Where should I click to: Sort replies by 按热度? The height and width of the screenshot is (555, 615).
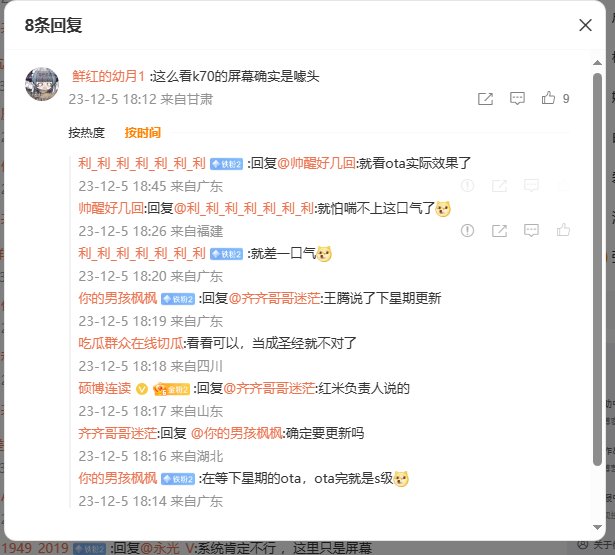tap(86, 133)
